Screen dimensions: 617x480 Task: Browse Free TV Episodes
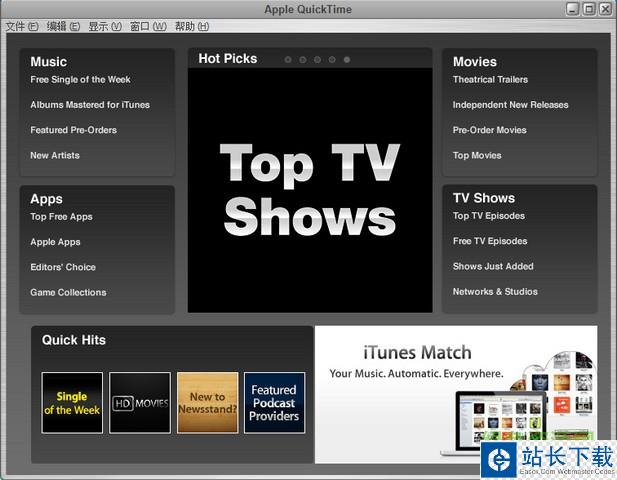click(x=490, y=241)
